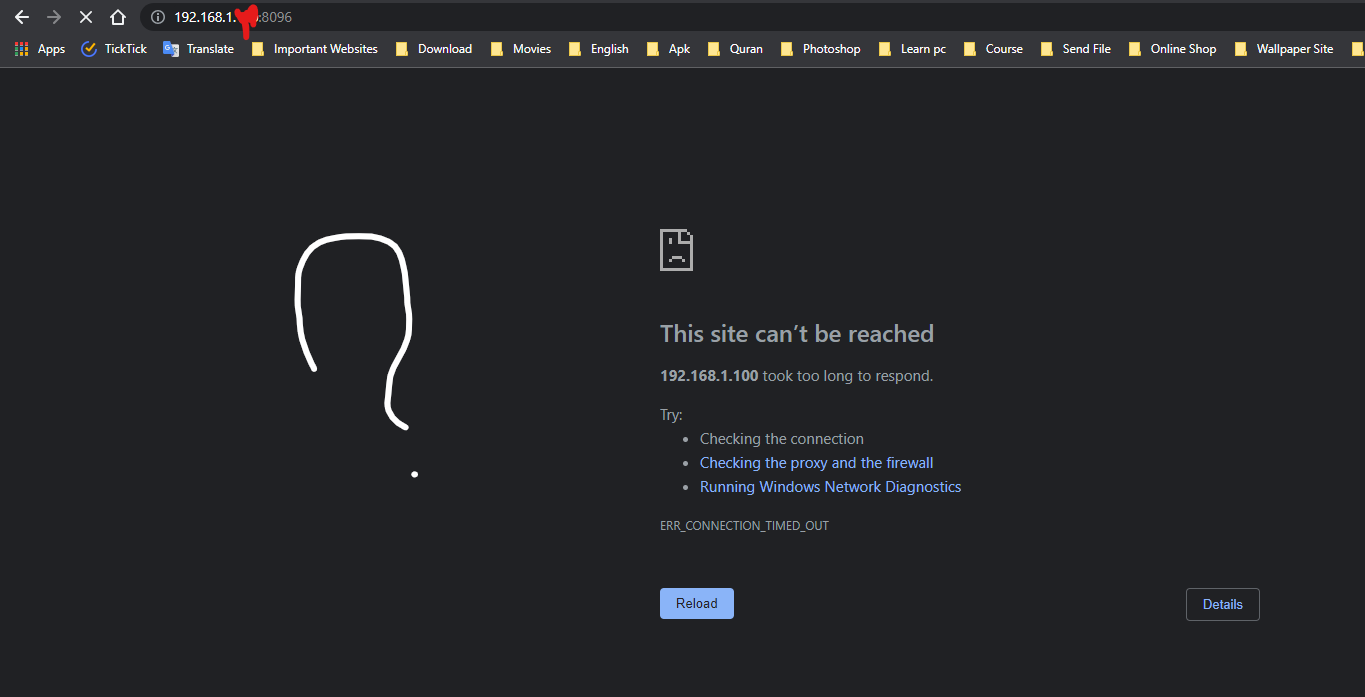Image resolution: width=1365 pixels, height=697 pixels.
Task: Follow 'Checking the proxy and the firewall' link
Action: coord(816,463)
